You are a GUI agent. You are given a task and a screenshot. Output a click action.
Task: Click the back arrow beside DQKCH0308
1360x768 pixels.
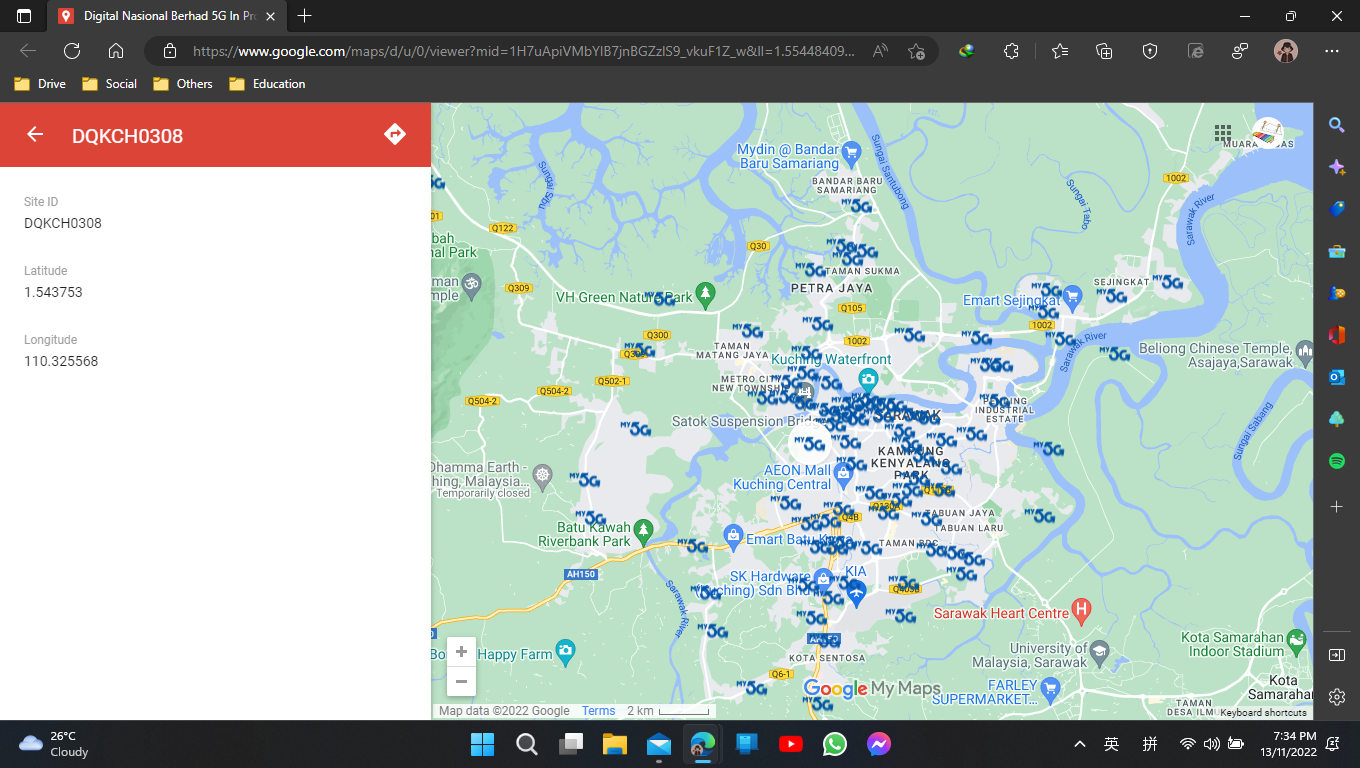[36, 135]
